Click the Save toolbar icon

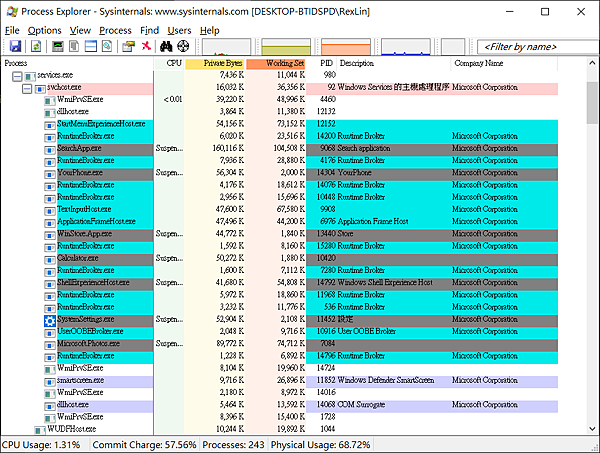(x=15, y=46)
